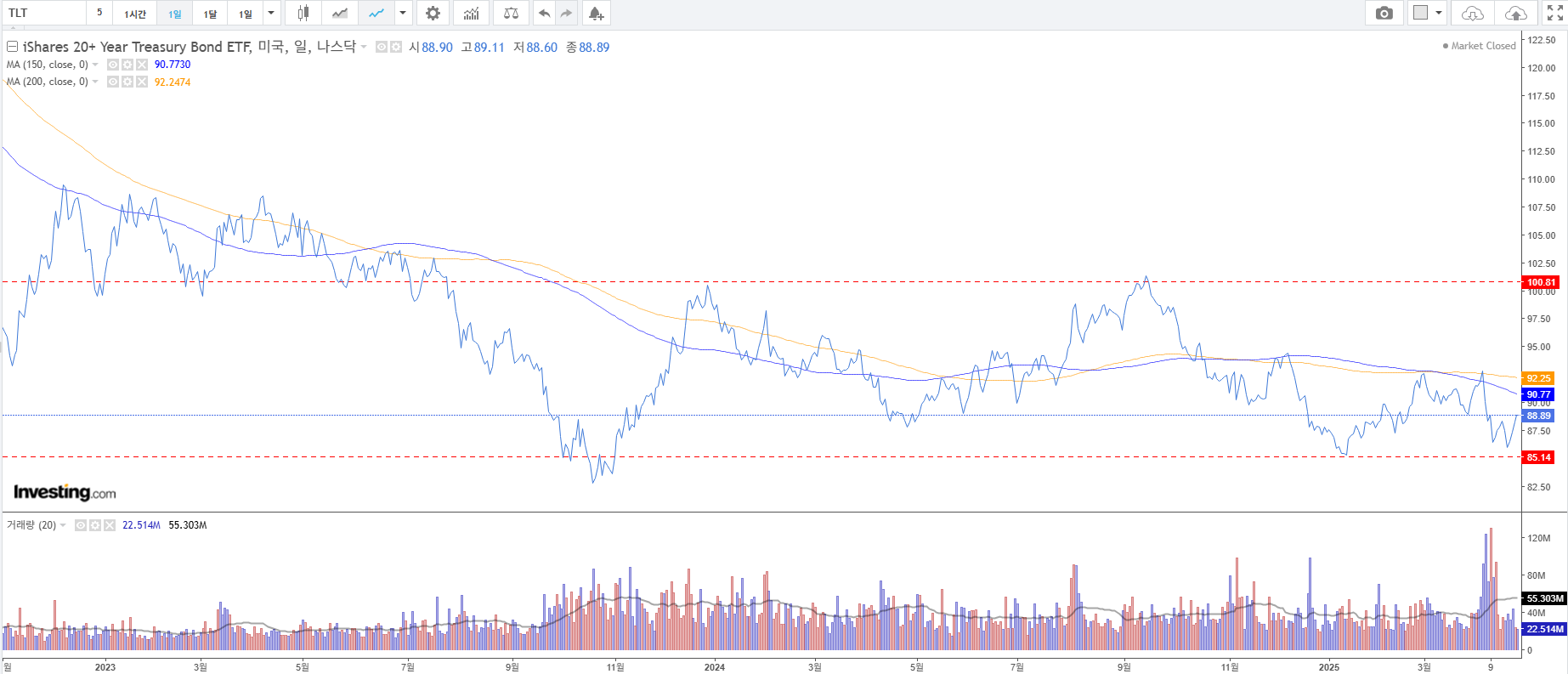Viewport: 1568px width, 674px height.
Task: Toggle visibility of MA (150, close, 0)
Action: coord(113,65)
